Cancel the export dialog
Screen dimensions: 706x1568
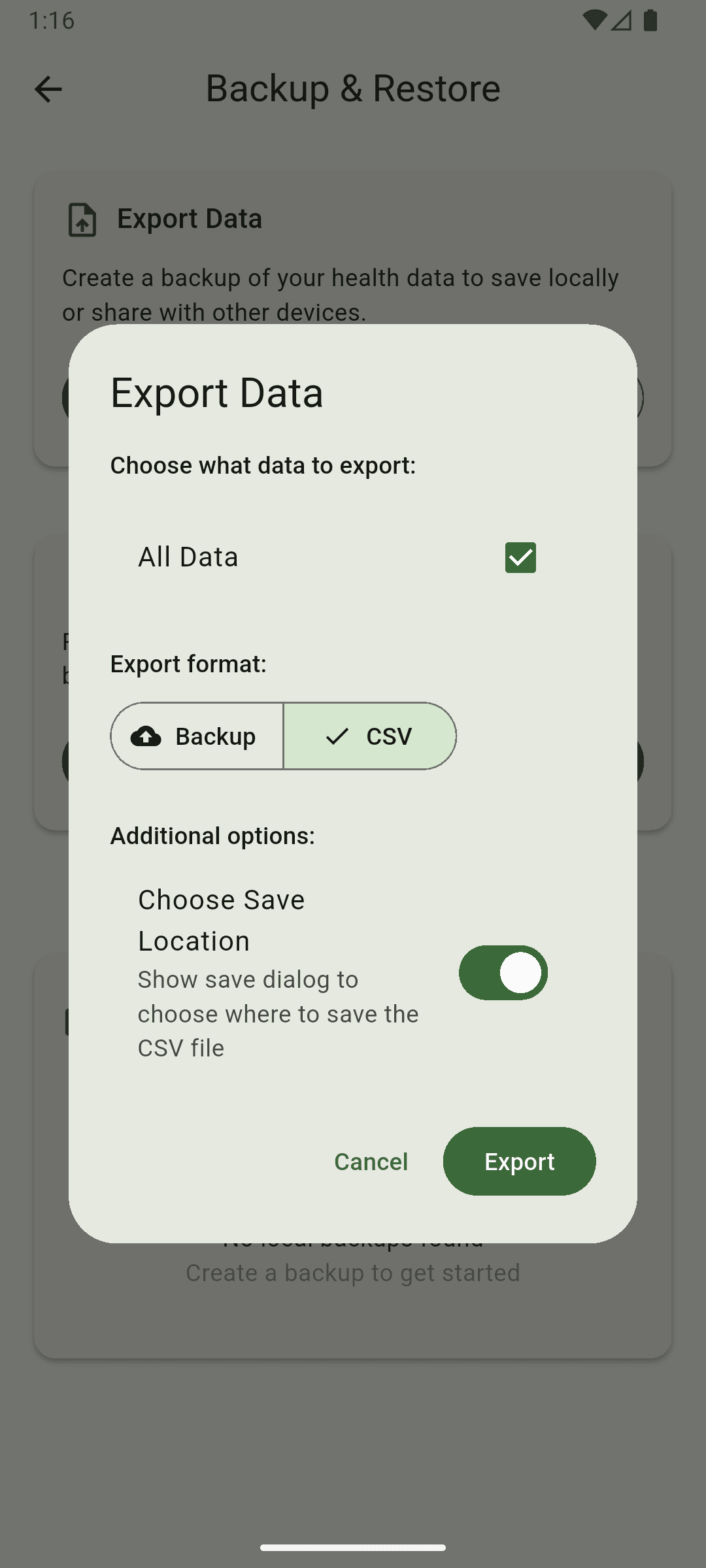tap(371, 1162)
